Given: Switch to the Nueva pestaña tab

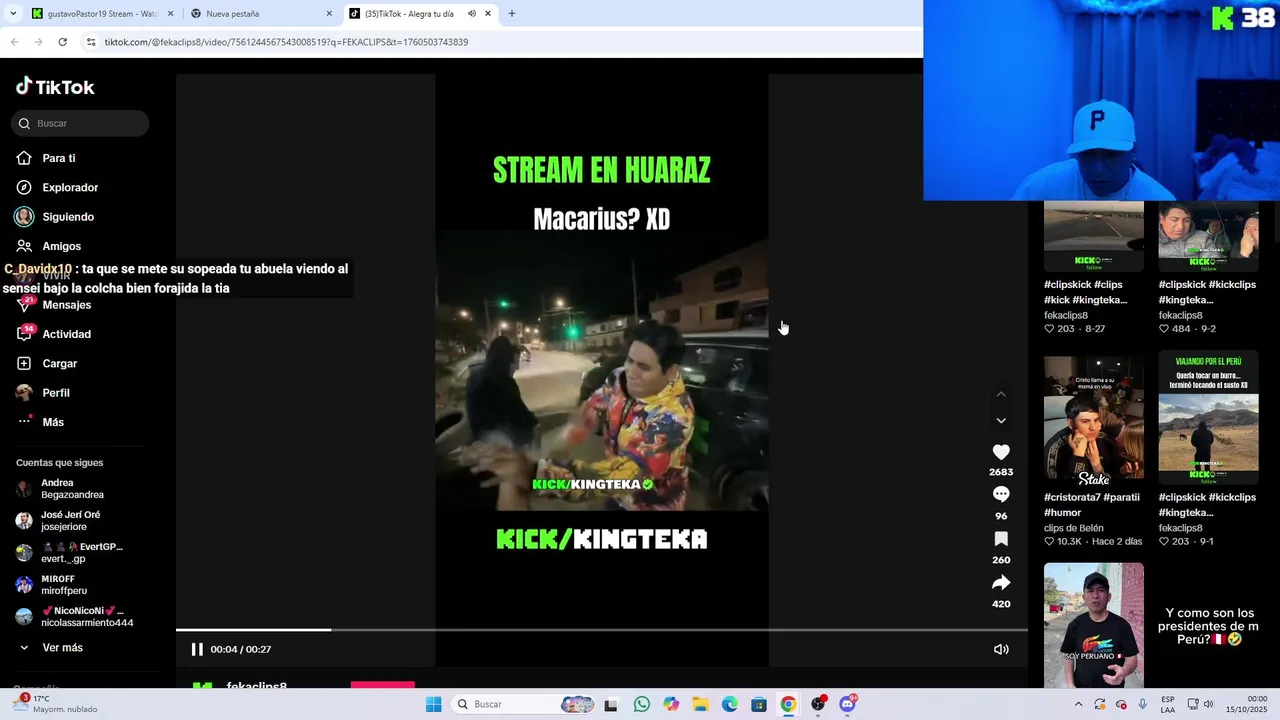Looking at the screenshot, I should coord(261,14).
